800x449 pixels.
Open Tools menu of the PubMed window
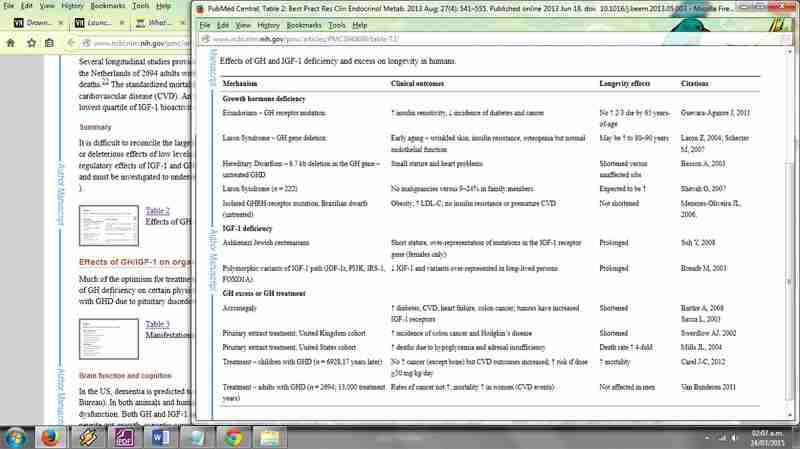[x=337, y=25]
